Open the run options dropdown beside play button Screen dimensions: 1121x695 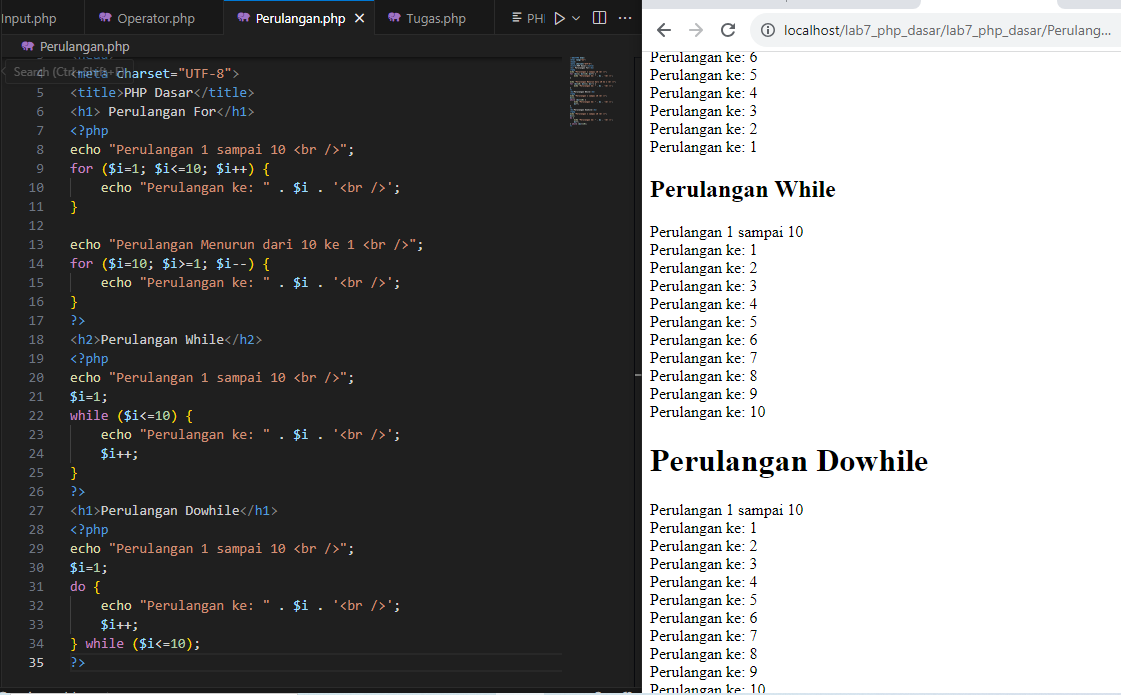[576, 17]
